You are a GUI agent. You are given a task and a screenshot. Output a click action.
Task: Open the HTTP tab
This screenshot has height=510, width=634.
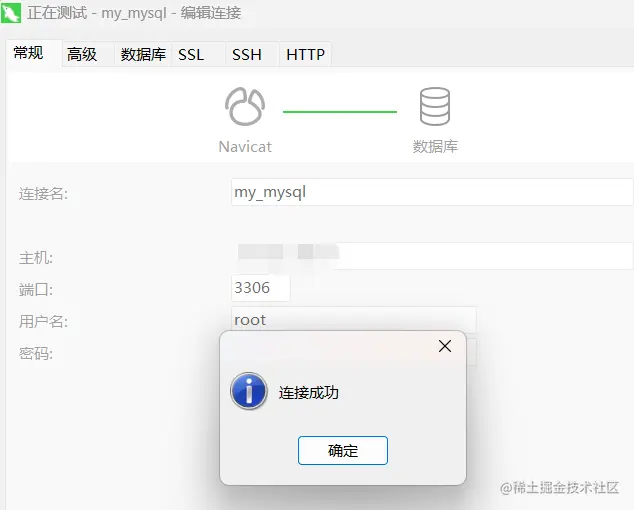pos(305,54)
